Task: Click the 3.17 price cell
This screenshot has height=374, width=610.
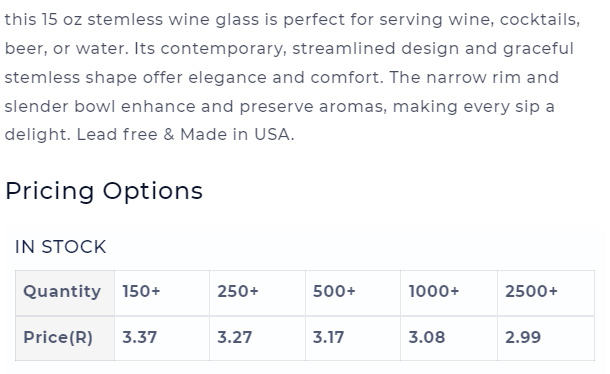Action: pyautogui.click(x=353, y=338)
